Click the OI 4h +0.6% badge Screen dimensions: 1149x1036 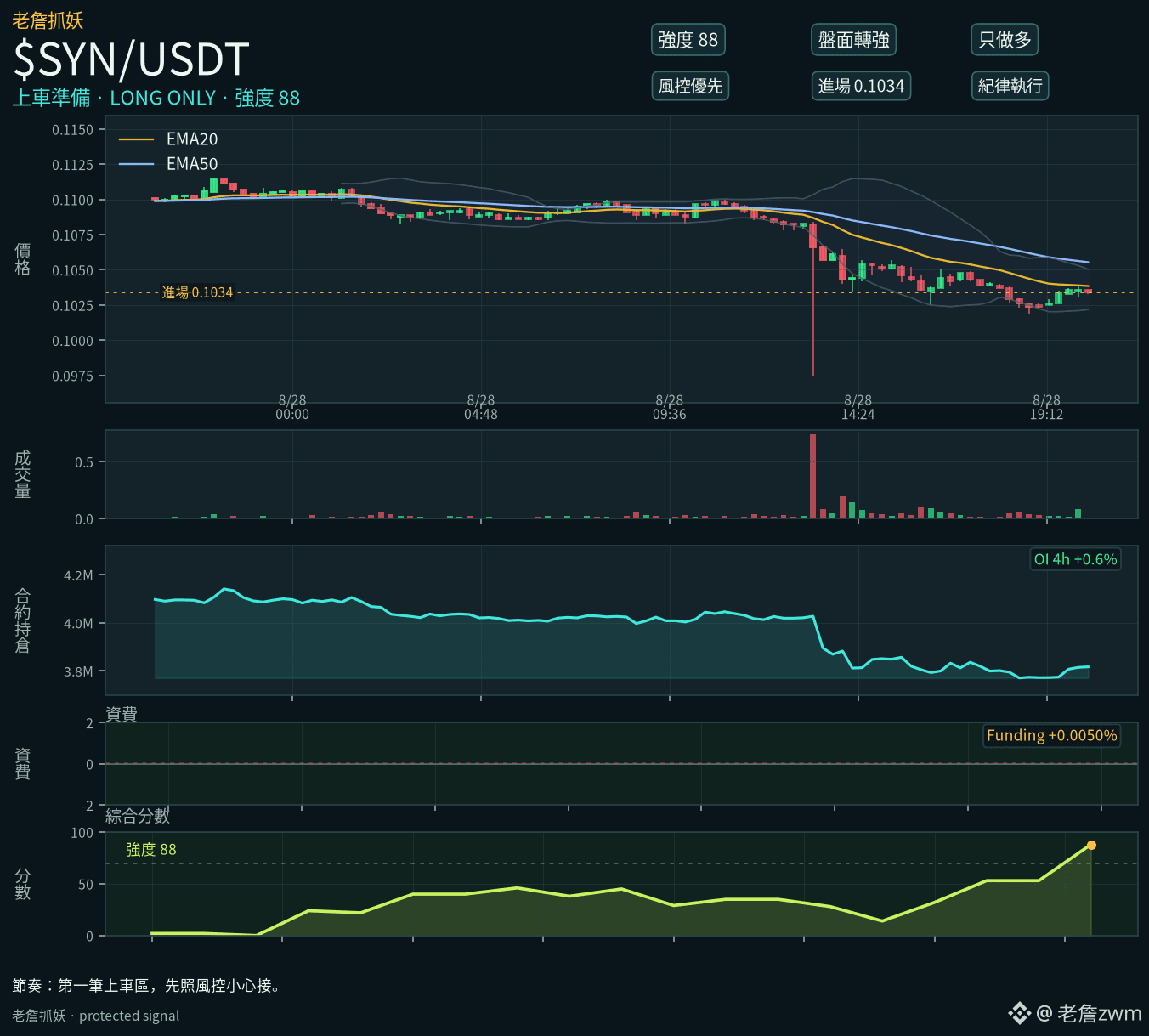point(1075,559)
